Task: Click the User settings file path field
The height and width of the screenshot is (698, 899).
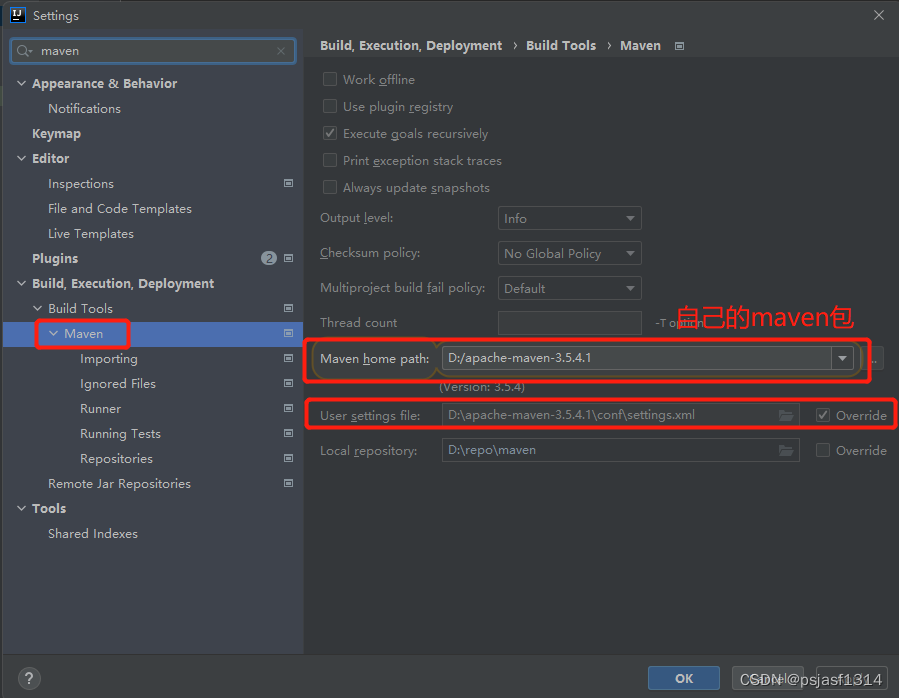Action: 620,415
